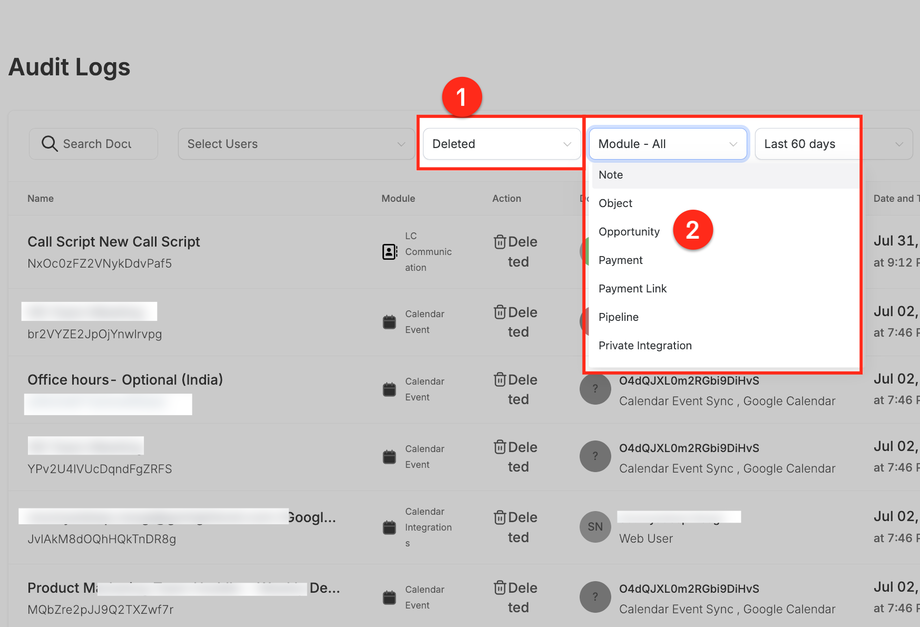Viewport: 920px width, 627px height.
Task: Click trash icon in Product row
Action: (x=500, y=588)
